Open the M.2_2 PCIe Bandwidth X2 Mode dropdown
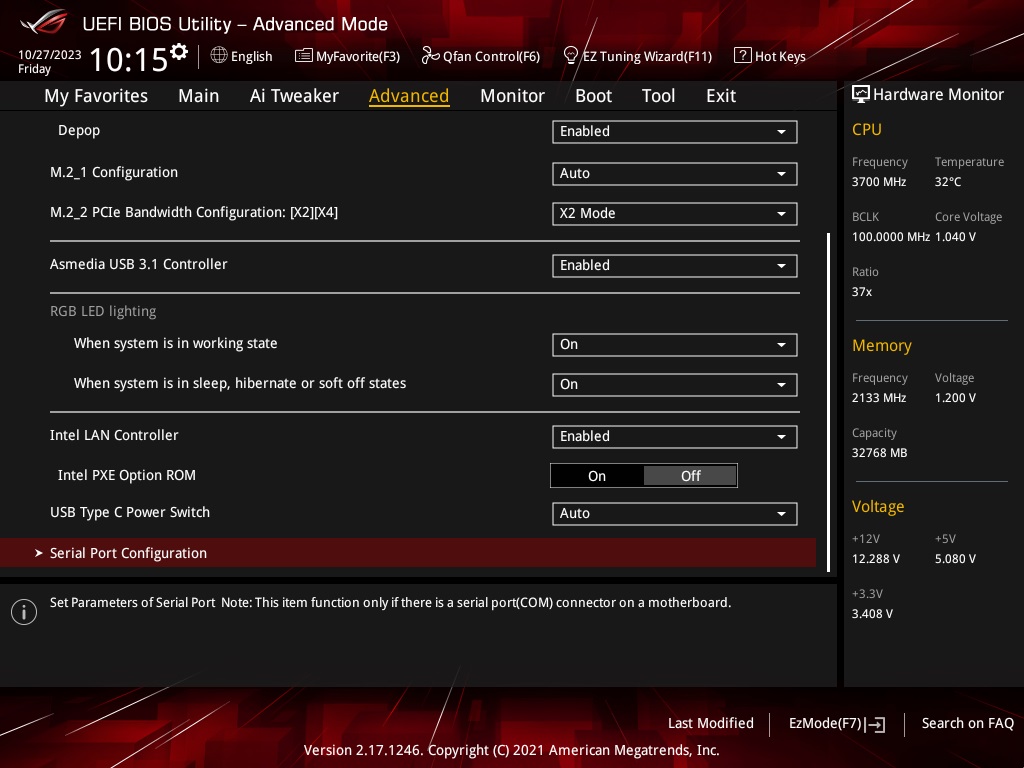The image size is (1024, 768). point(675,214)
